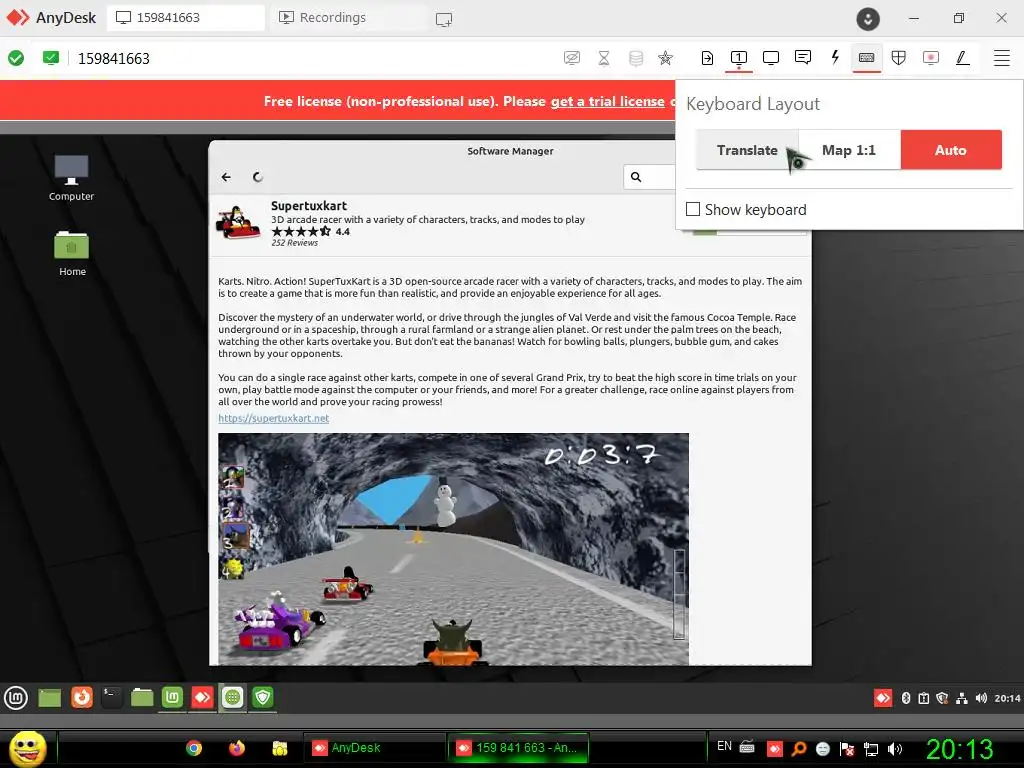
Task: Open the file transfer icon
Action: coord(707,58)
